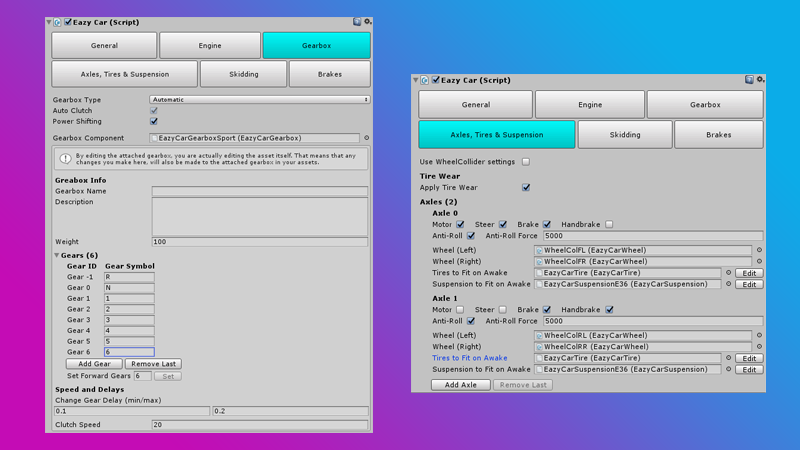Viewport: 800px width, 450px height.
Task: Open gear settings menu in left Eazy Car header
Action: pos(367,22)
